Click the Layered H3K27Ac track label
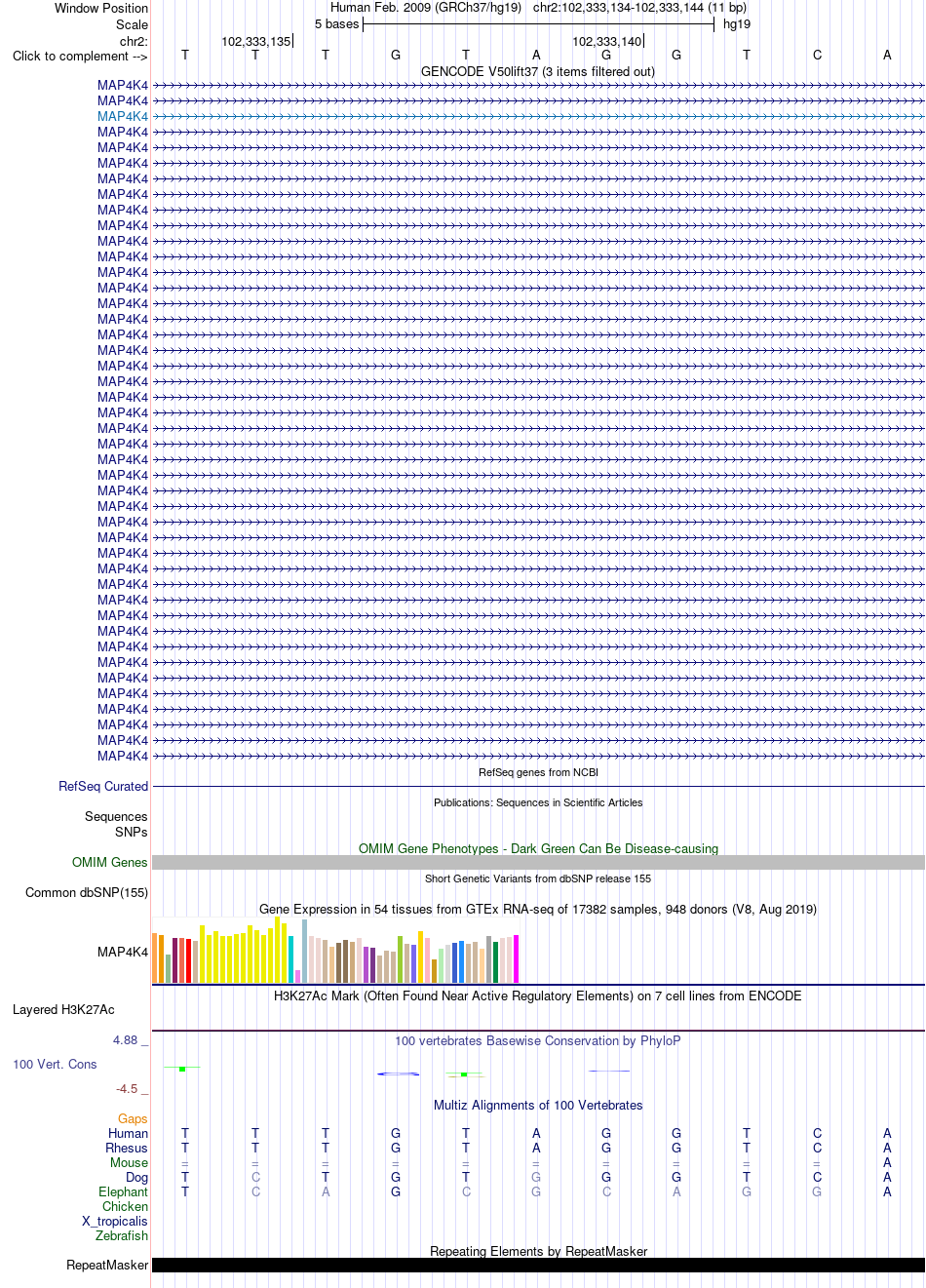Image resolution: width=926 pixels, height=1288 pixels. [63, 1009]
